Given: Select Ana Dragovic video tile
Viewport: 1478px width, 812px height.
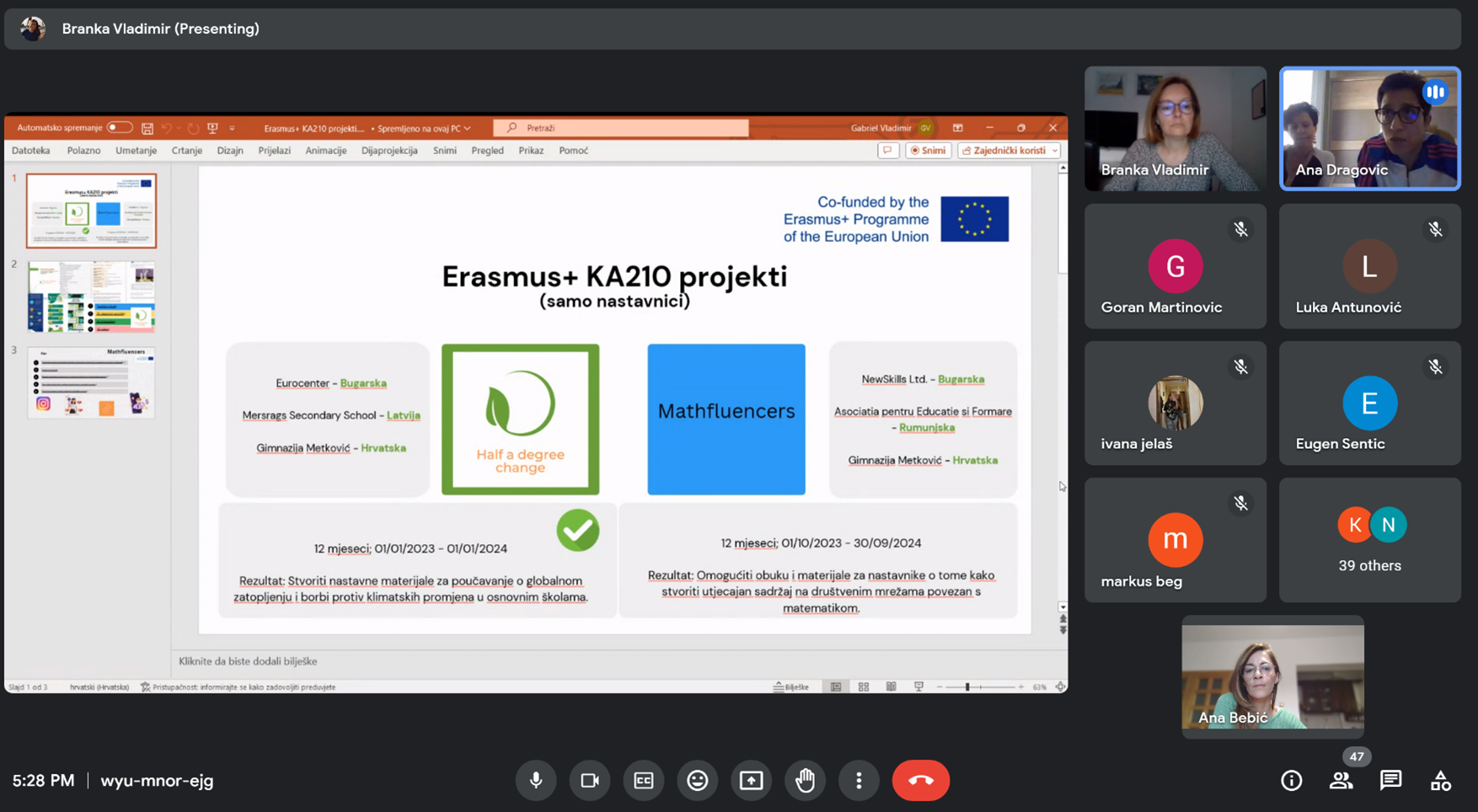Looking at the screenshot, I should click(1370, 129).
